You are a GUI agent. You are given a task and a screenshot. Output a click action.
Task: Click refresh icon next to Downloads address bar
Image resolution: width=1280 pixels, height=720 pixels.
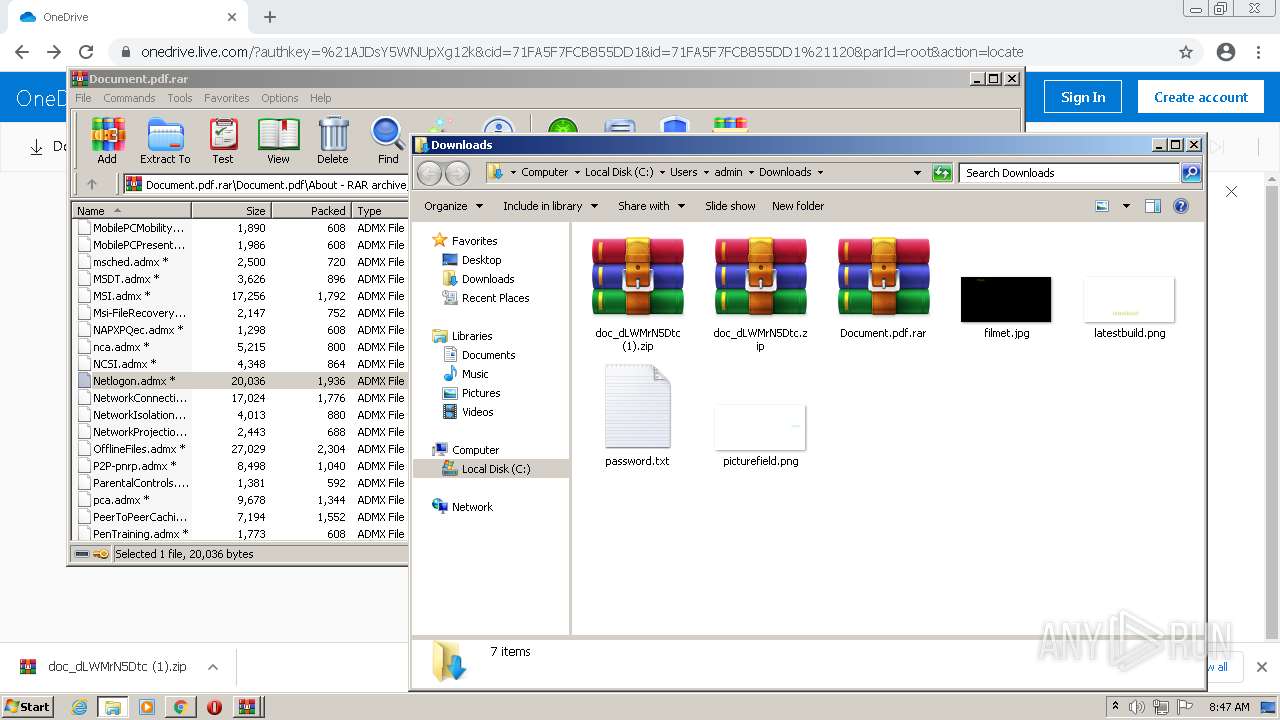[x=942, y=173]
